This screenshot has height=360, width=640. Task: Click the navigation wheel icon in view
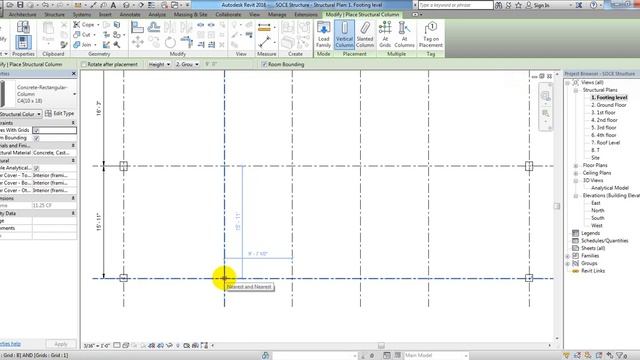(x=545, y=96)
